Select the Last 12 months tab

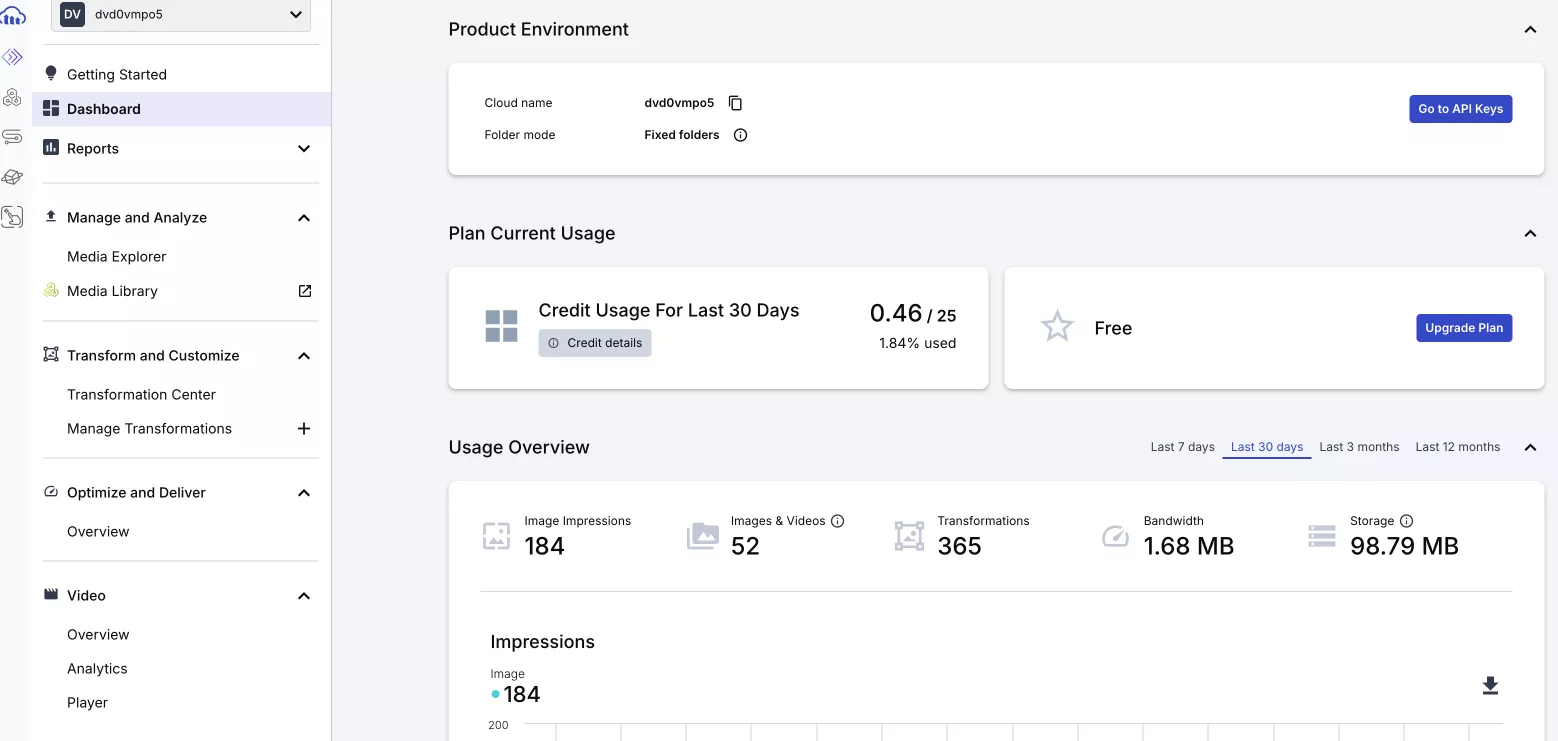tap(1457, 447)
